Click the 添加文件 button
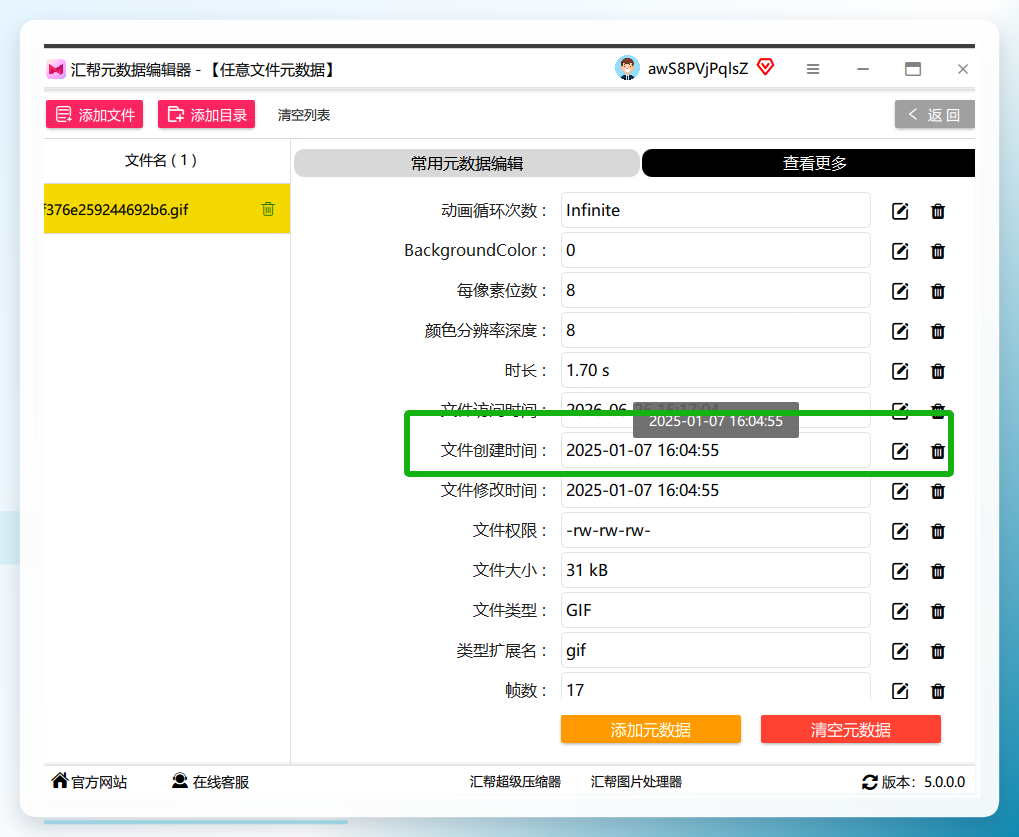Viewport: 1019px width, 837px height. tap(94, 114)
